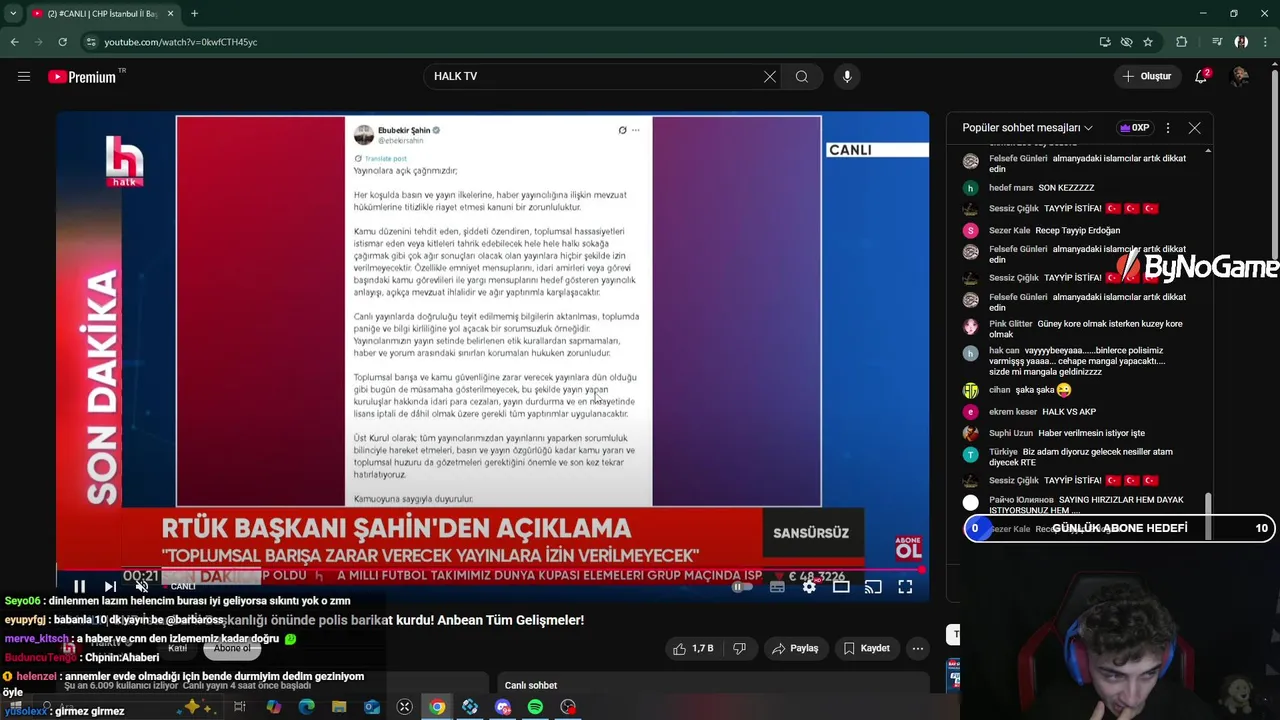Open video player settings gear
Screen dimensions: 1280x720
809,587
